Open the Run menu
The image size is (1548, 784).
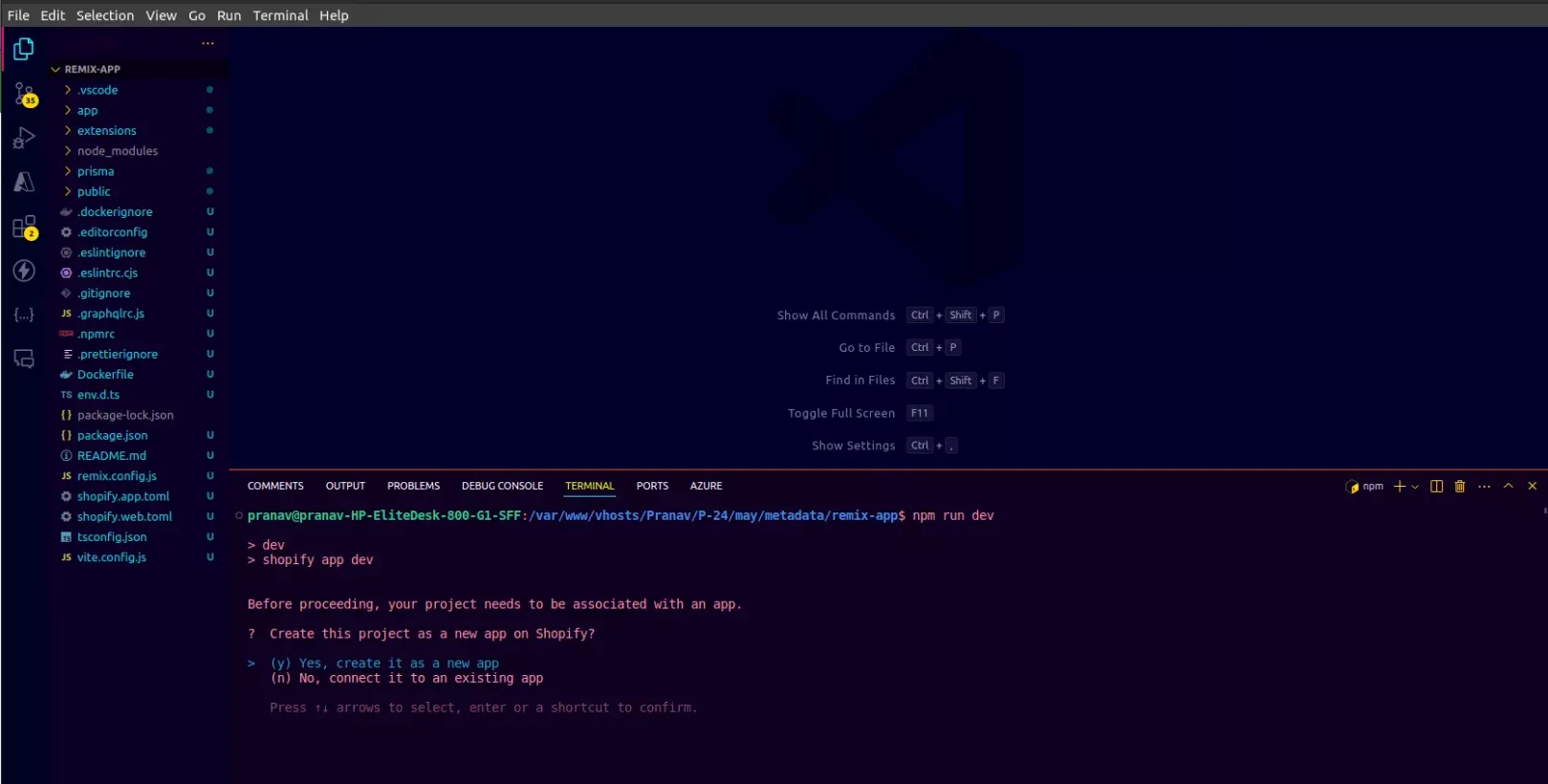(x=229, y=15)
